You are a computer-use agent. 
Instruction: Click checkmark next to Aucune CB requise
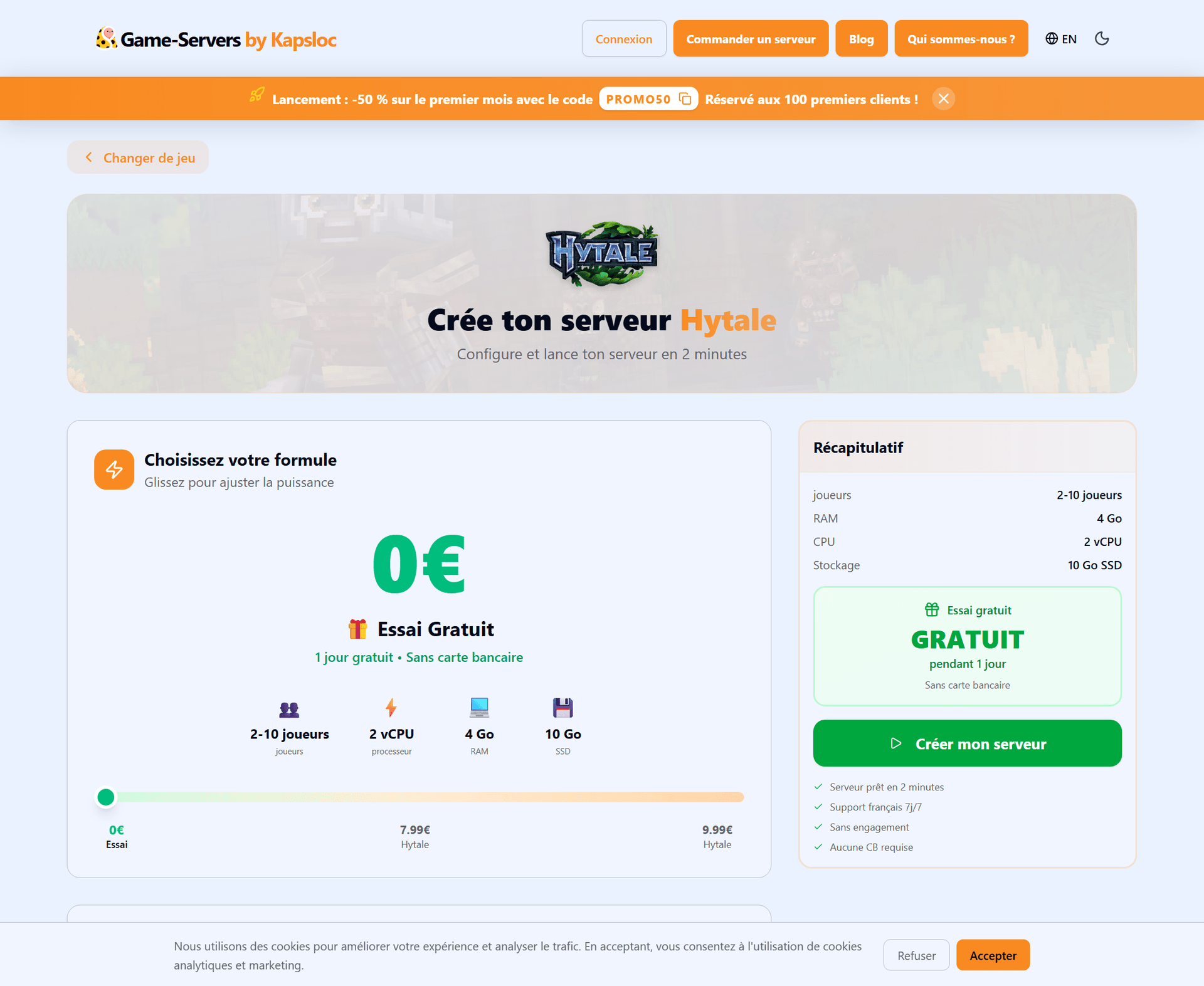point(818,847)
